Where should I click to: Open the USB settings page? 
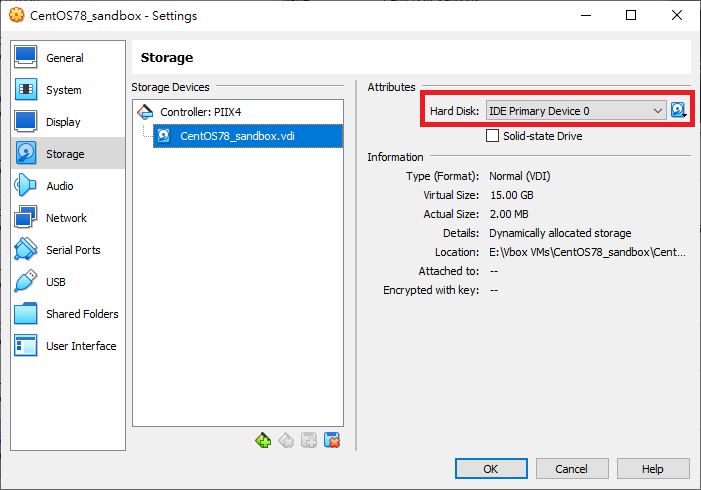pyautogui.click(x=57, y=282)
